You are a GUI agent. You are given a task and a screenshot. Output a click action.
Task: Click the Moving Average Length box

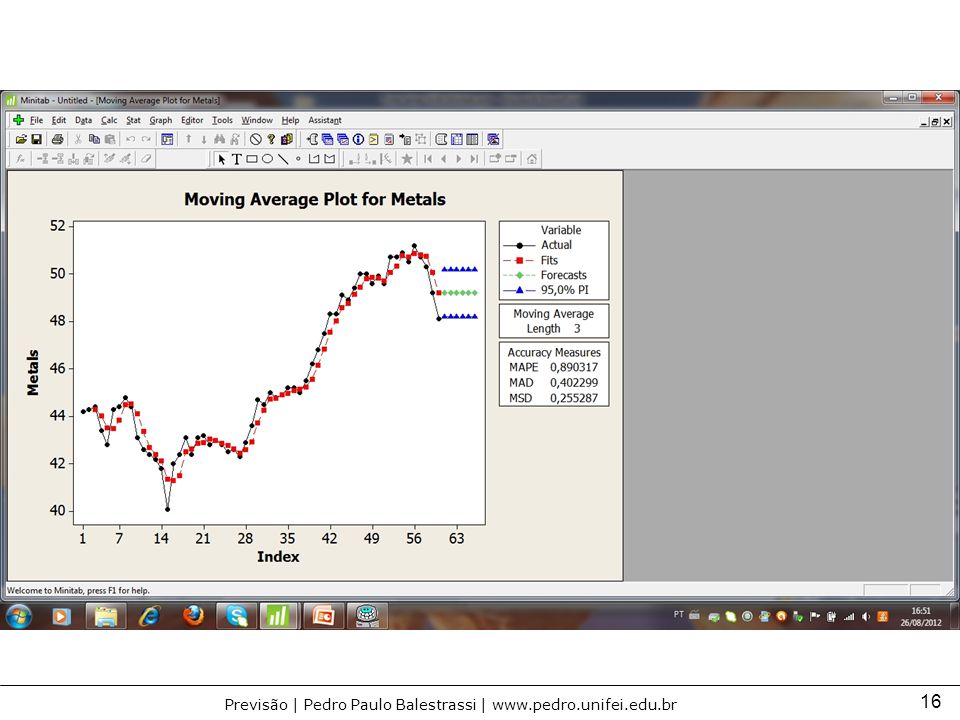(x=553, y=321)
